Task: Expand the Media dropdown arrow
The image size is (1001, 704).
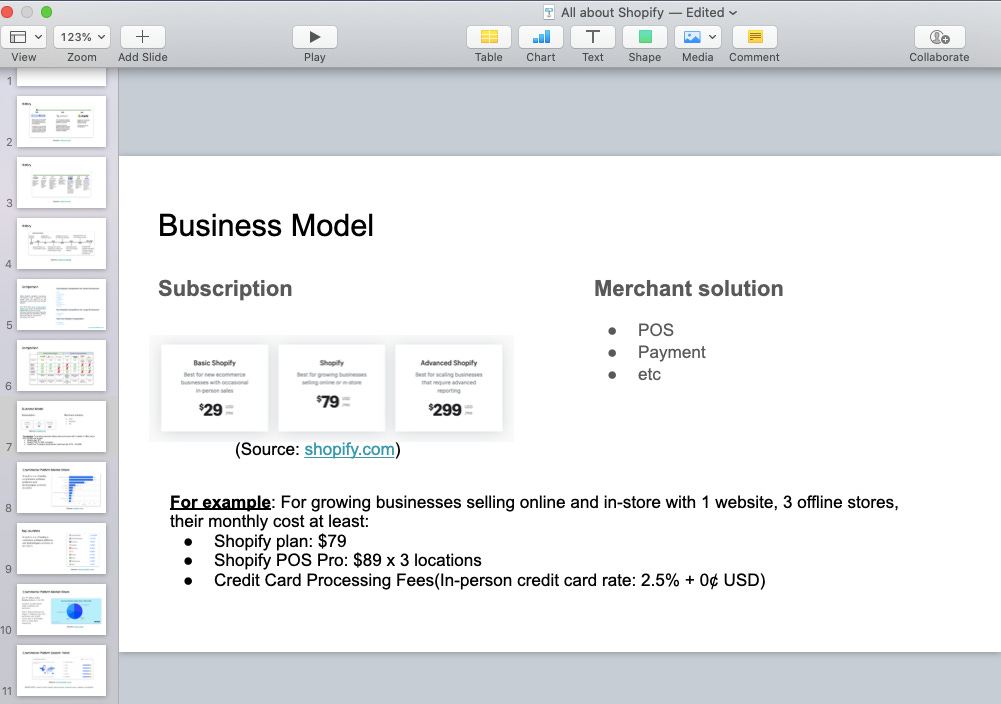Action: (x=712, y=37)
